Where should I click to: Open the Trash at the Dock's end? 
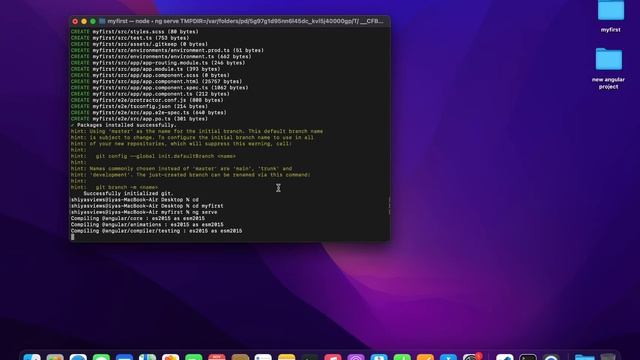click(x=608, y=357)
